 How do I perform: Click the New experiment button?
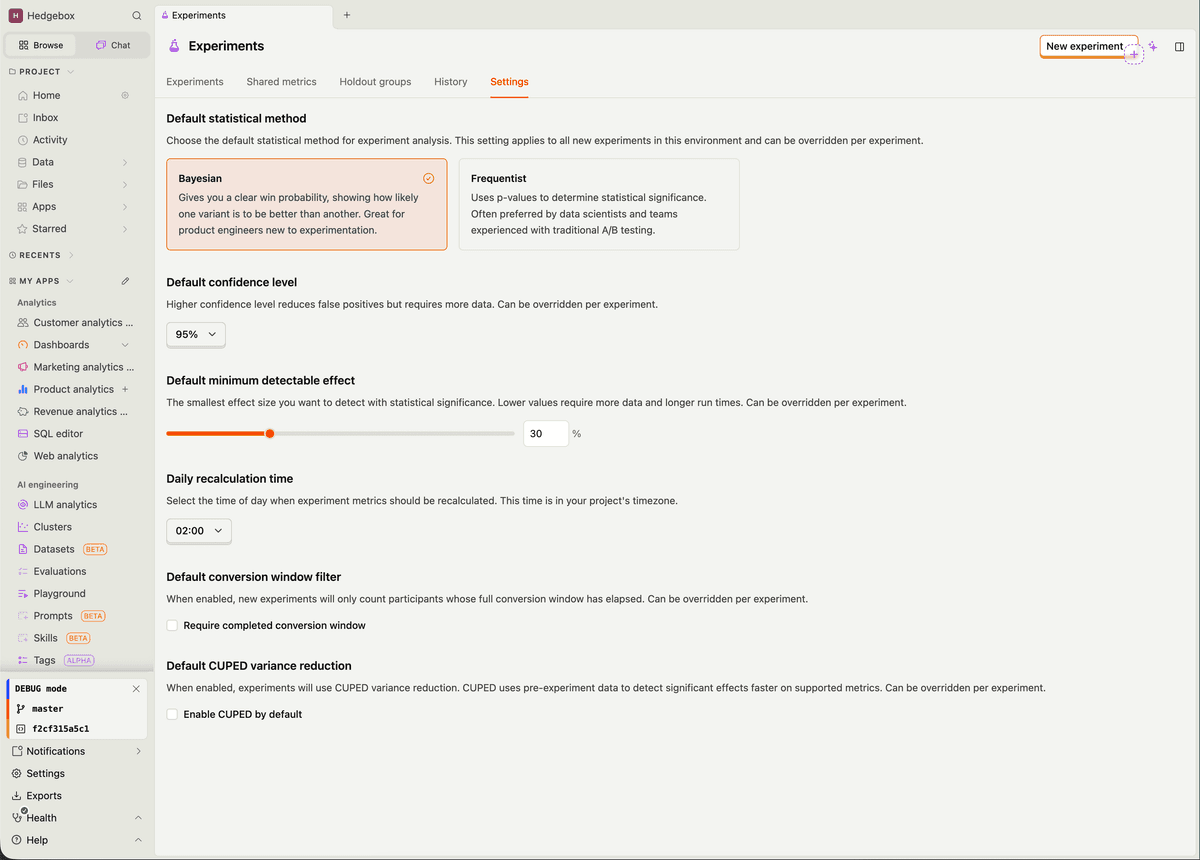tap(1085, 46)
